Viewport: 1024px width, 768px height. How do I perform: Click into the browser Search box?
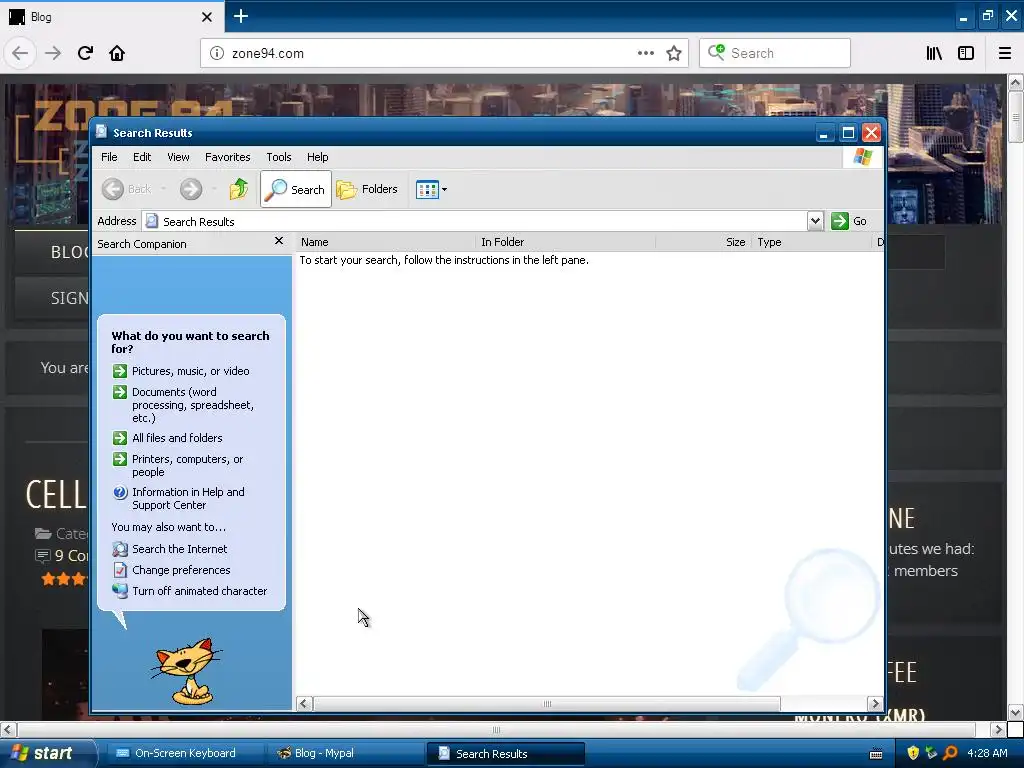pos(775,53)
